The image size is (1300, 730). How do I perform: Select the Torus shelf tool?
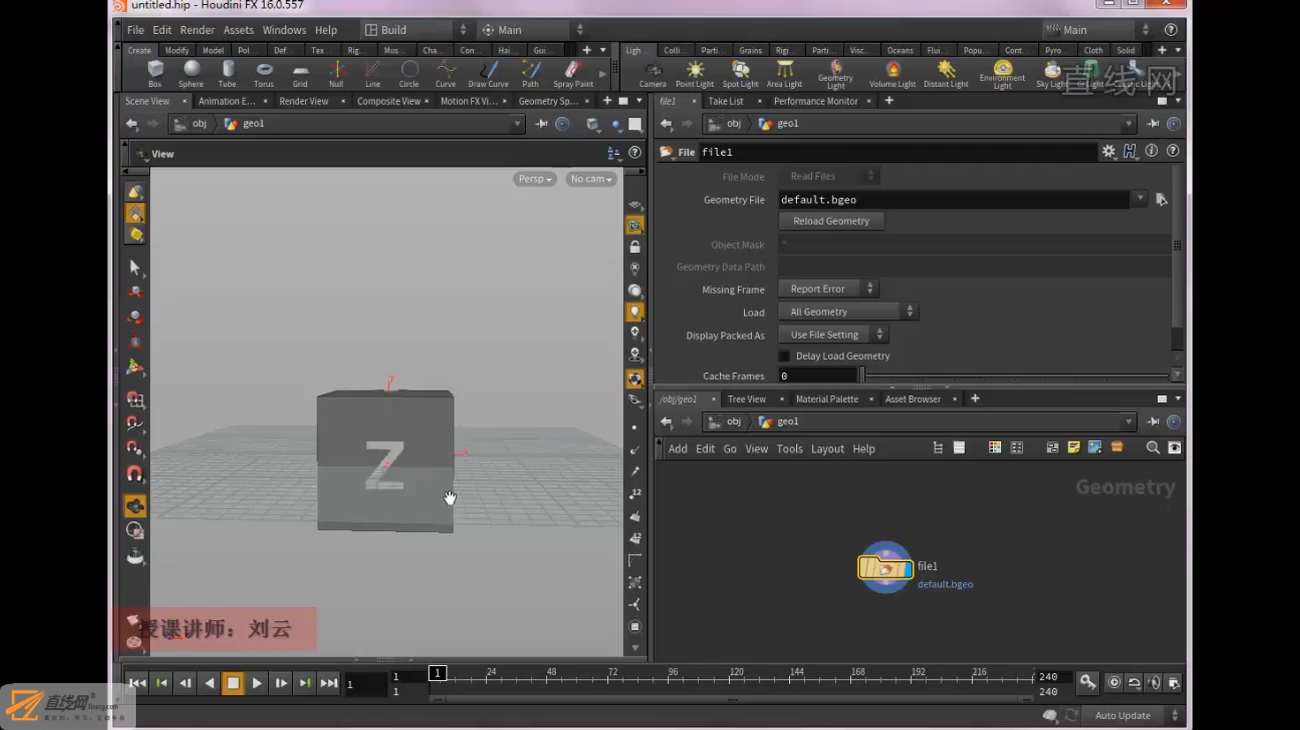pyautogui.click(x=264, y=73)
